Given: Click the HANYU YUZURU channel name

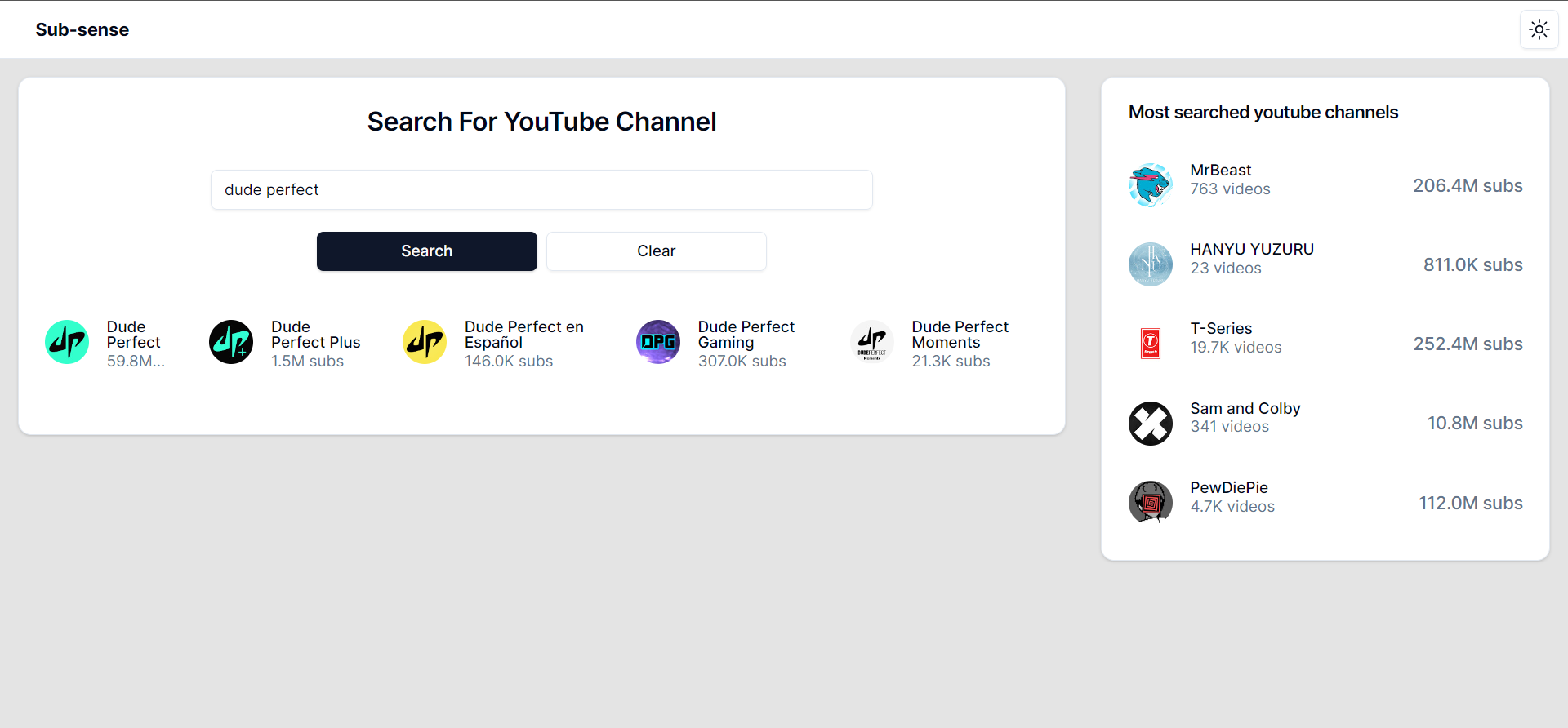Looking at the screenshot, I should pyautogui.click(x=1252, y=249).
